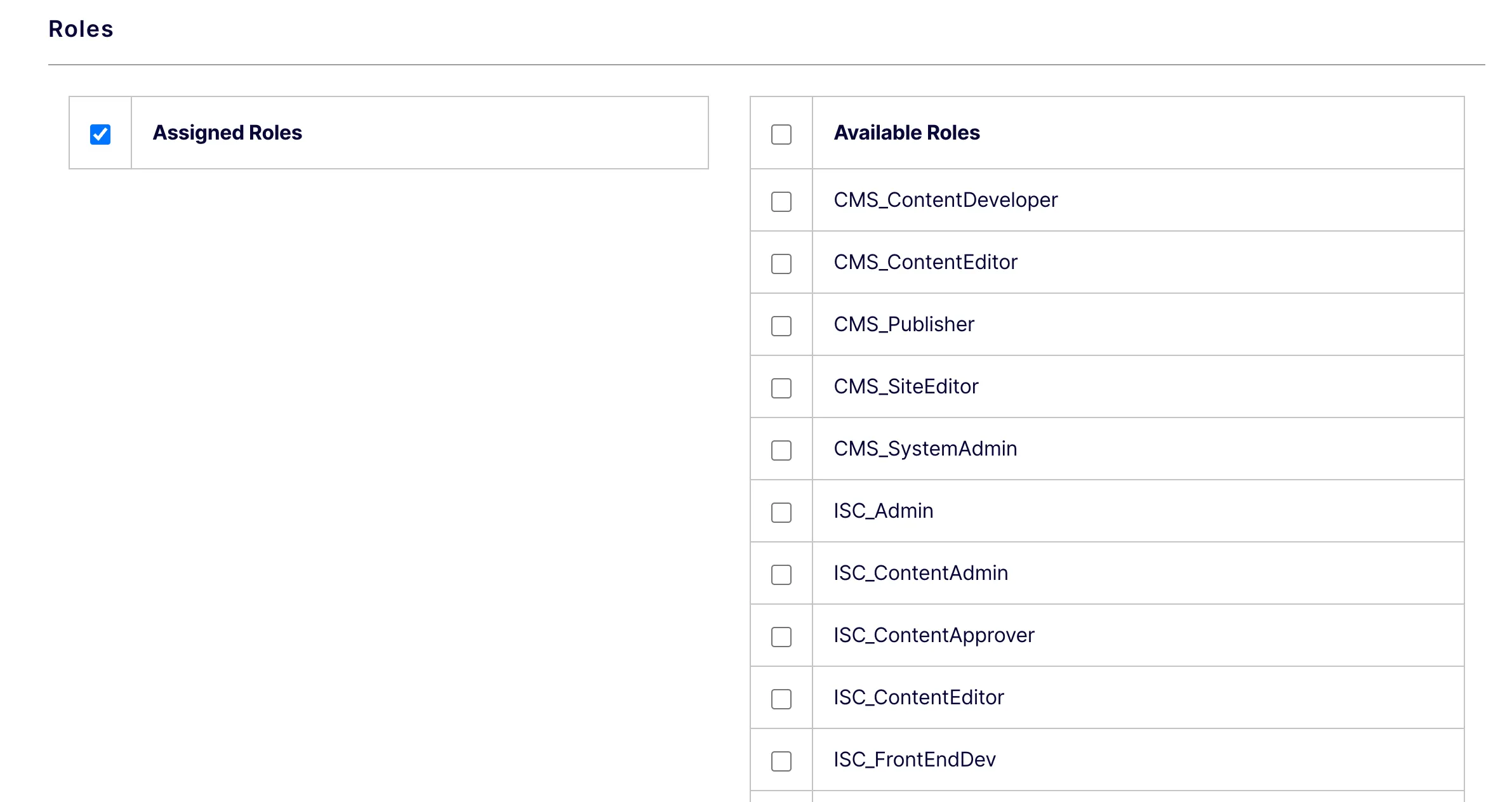
Task: Click the Available Roles column header
Action: [x=906, y=133]
